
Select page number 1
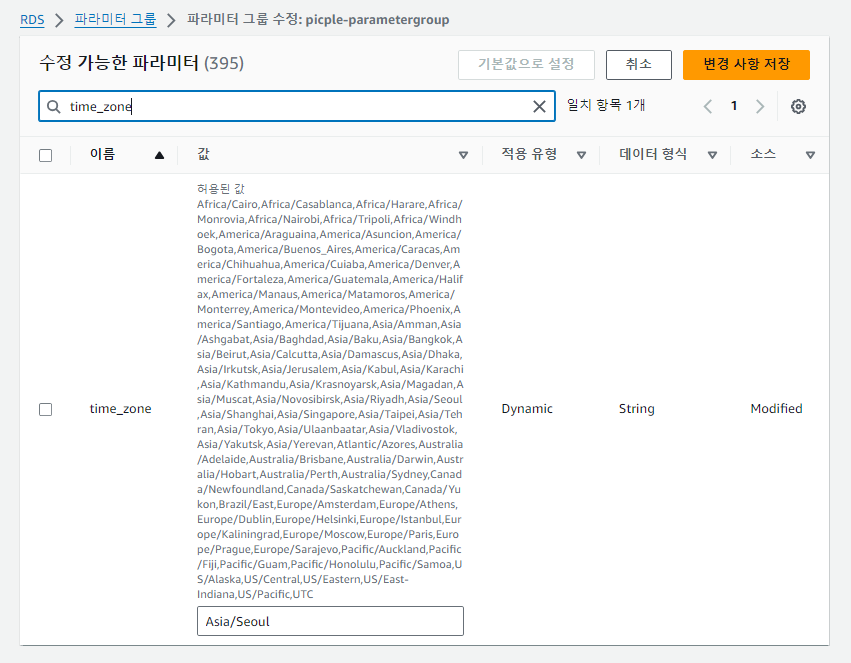734,107
